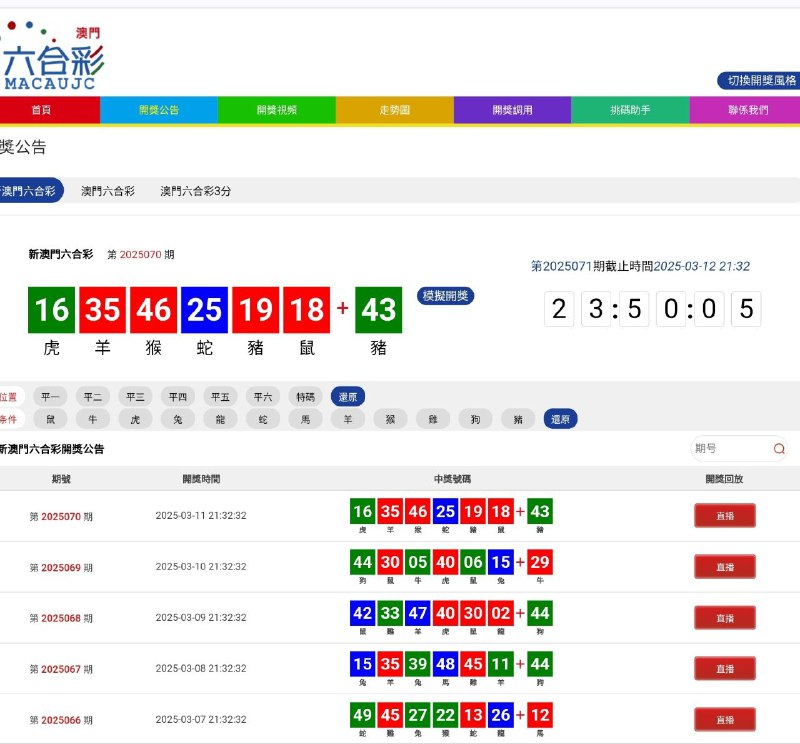
Task: Filter by position 平五
Action: [x=220, y=396]
